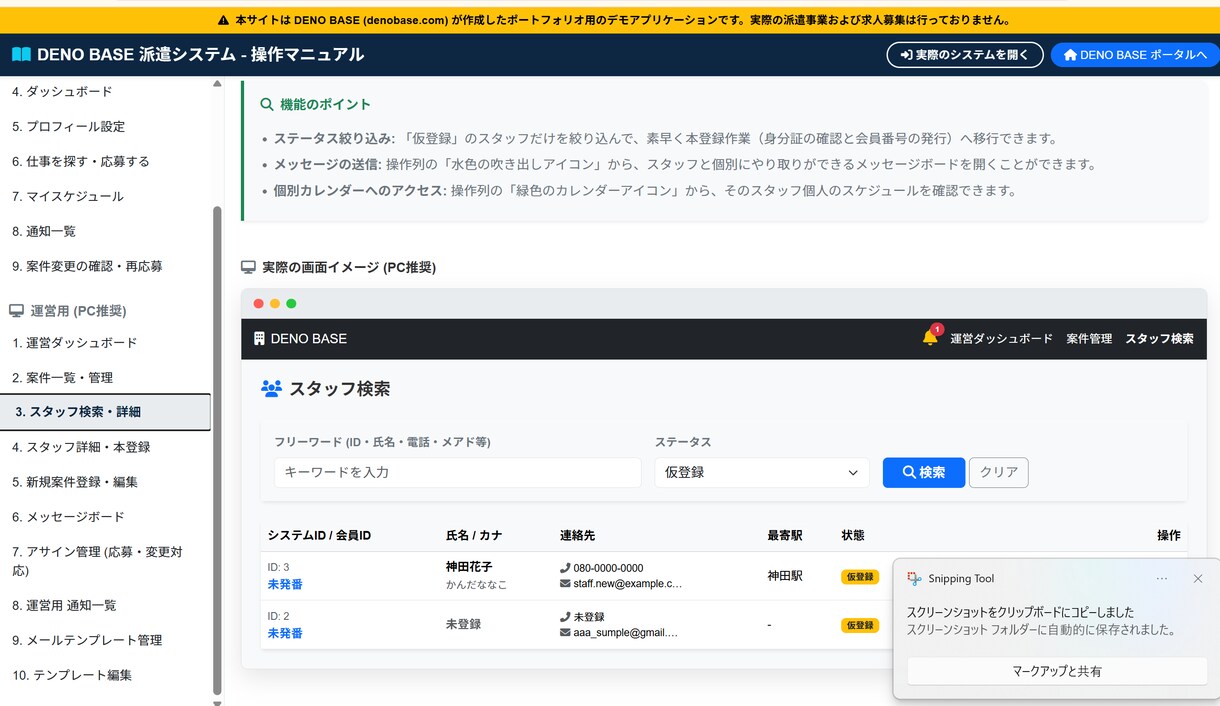Open スタッフ検索 in mock navbar

[x=1160, y=339]
